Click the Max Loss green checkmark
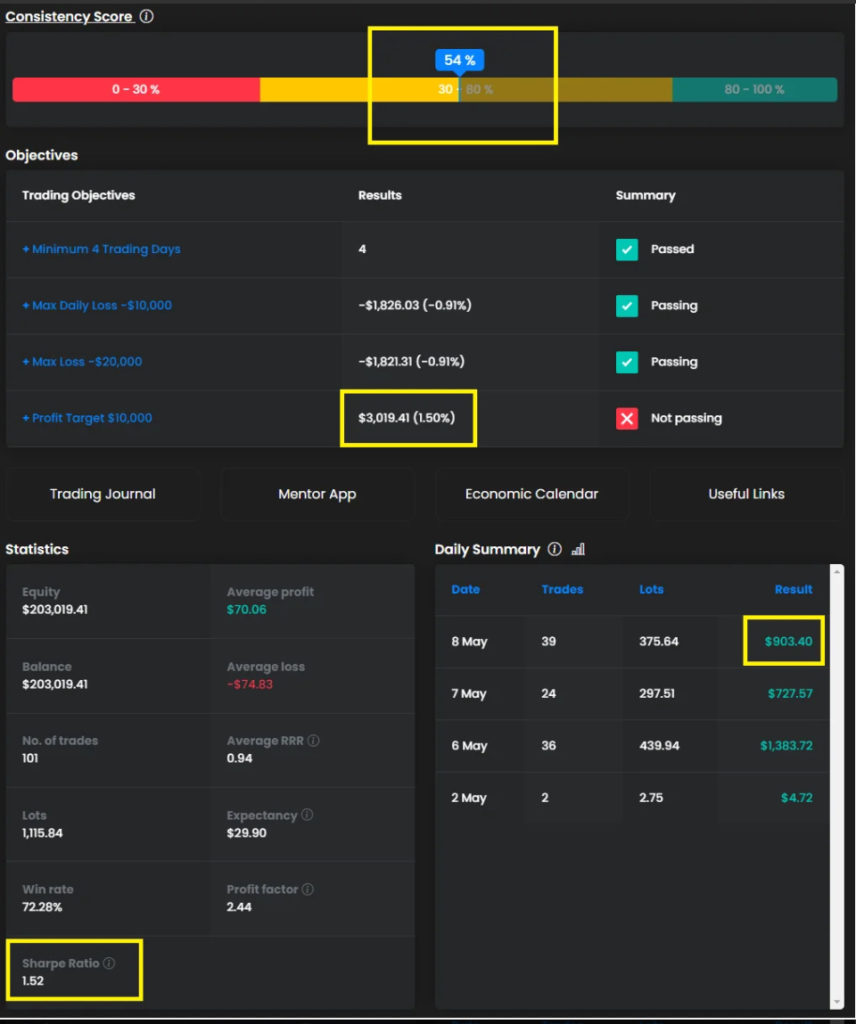Screen dimensions: 856x1024 coord(627,362)
